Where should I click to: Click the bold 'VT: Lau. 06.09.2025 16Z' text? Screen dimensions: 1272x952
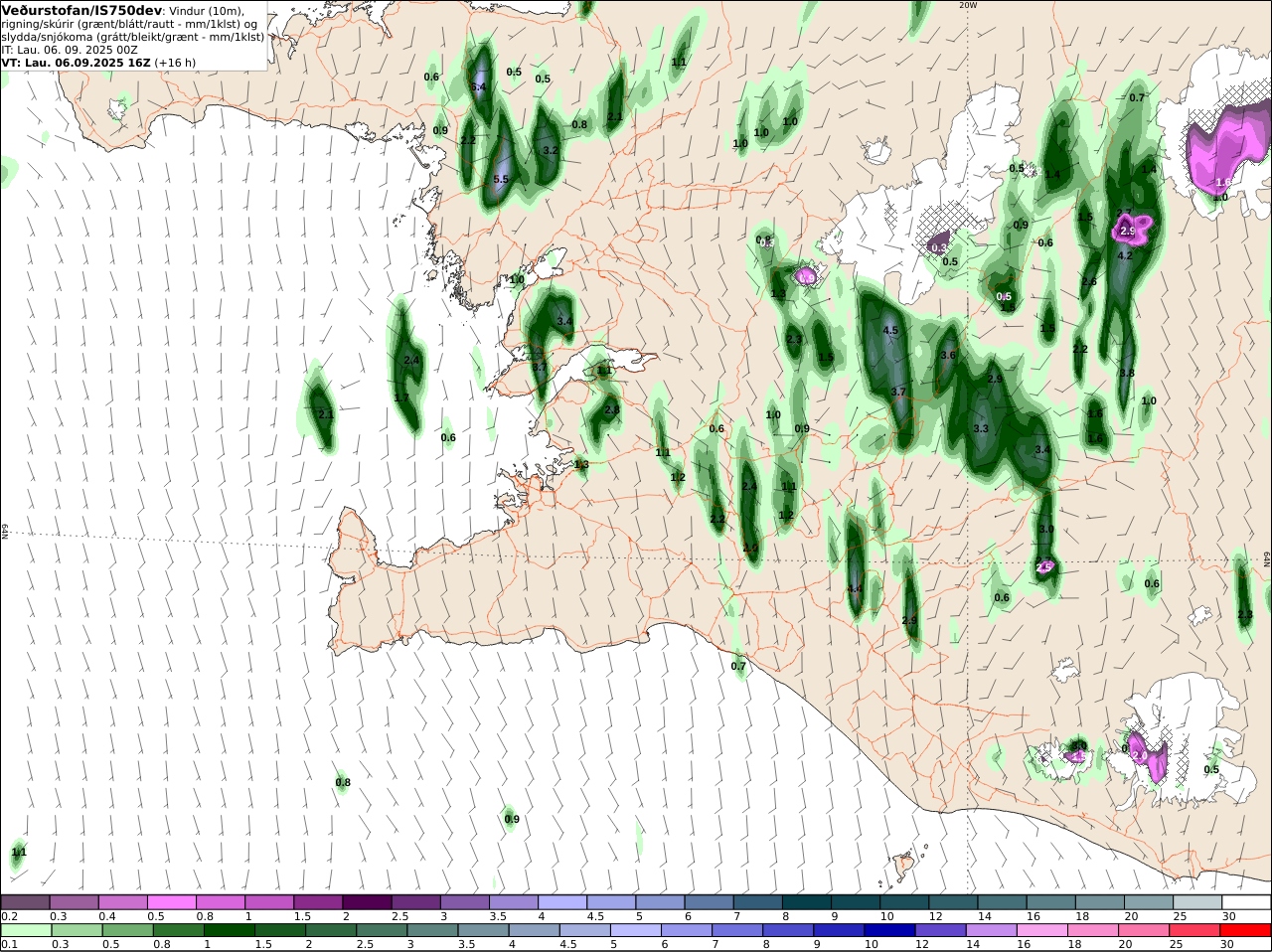76,62
